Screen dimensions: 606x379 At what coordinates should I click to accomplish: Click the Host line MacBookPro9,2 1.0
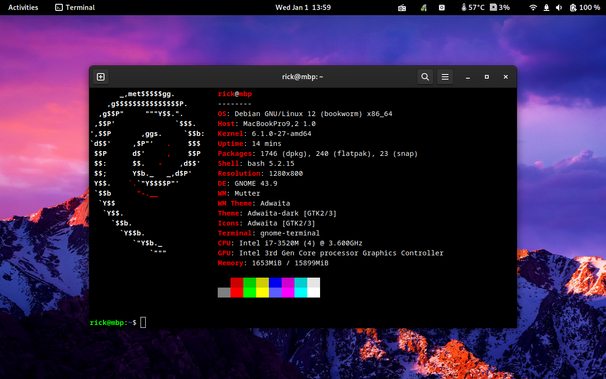click(x=267, y=124)
